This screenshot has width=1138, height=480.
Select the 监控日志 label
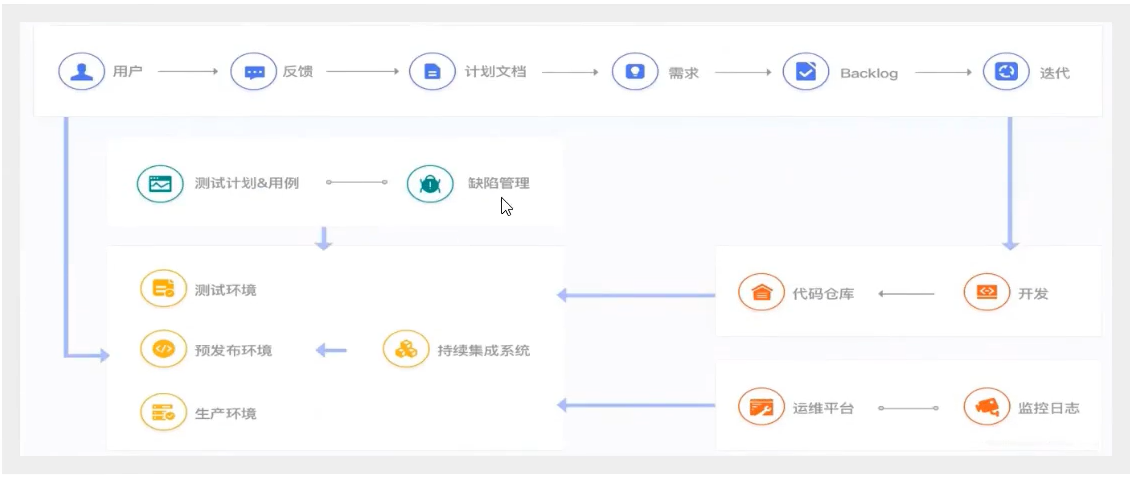point(1049,408)
